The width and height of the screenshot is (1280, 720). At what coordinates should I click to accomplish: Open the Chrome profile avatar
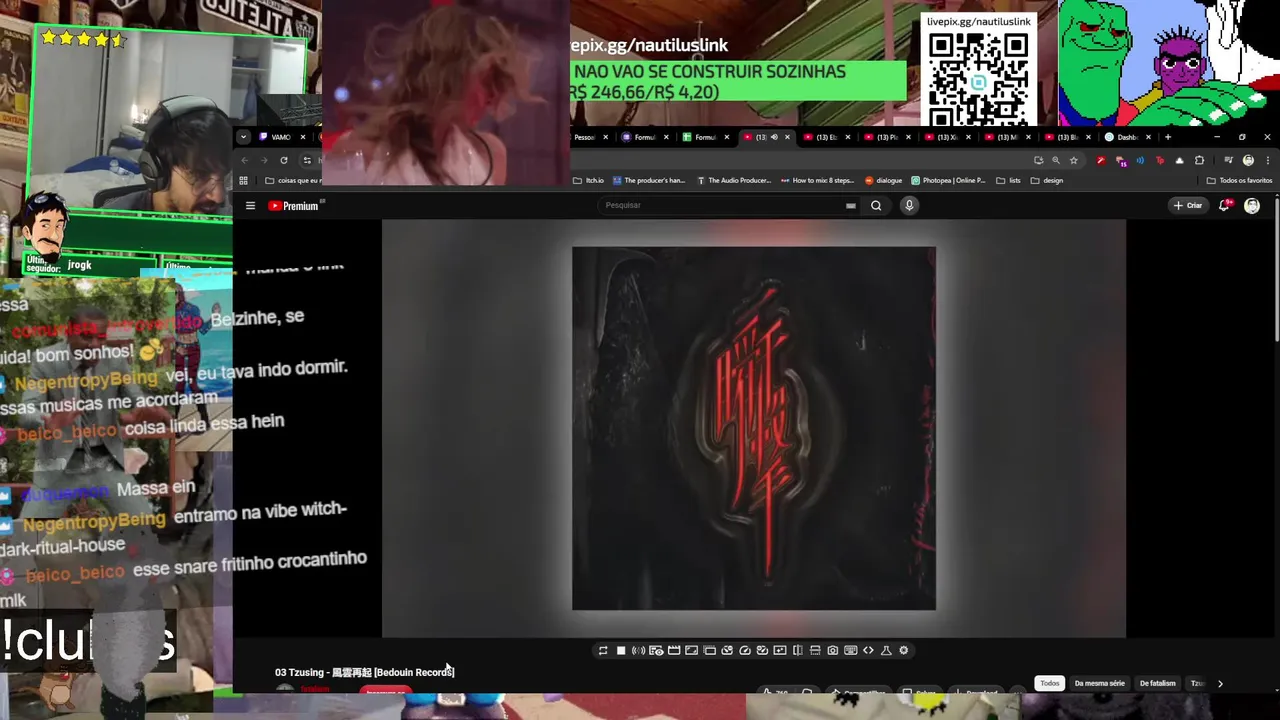1248,160
